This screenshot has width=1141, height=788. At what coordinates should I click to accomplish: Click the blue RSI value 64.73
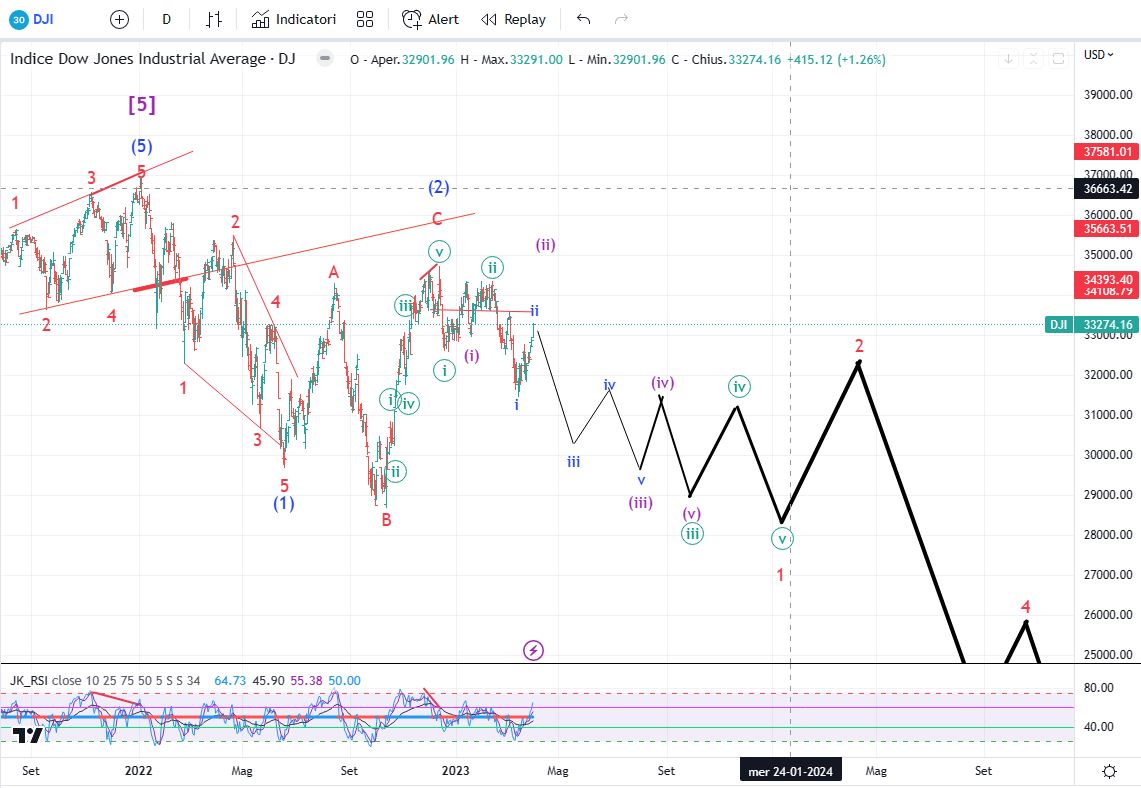pyautogui.click(x=229, y=680)
